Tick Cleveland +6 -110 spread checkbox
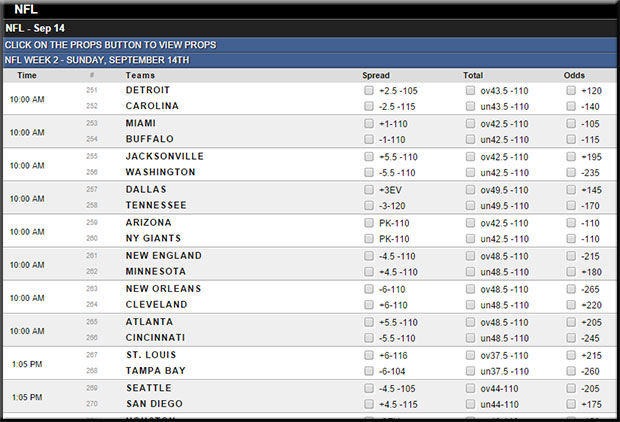The height and width of the screenshot is (422, 620). (369, 305)
